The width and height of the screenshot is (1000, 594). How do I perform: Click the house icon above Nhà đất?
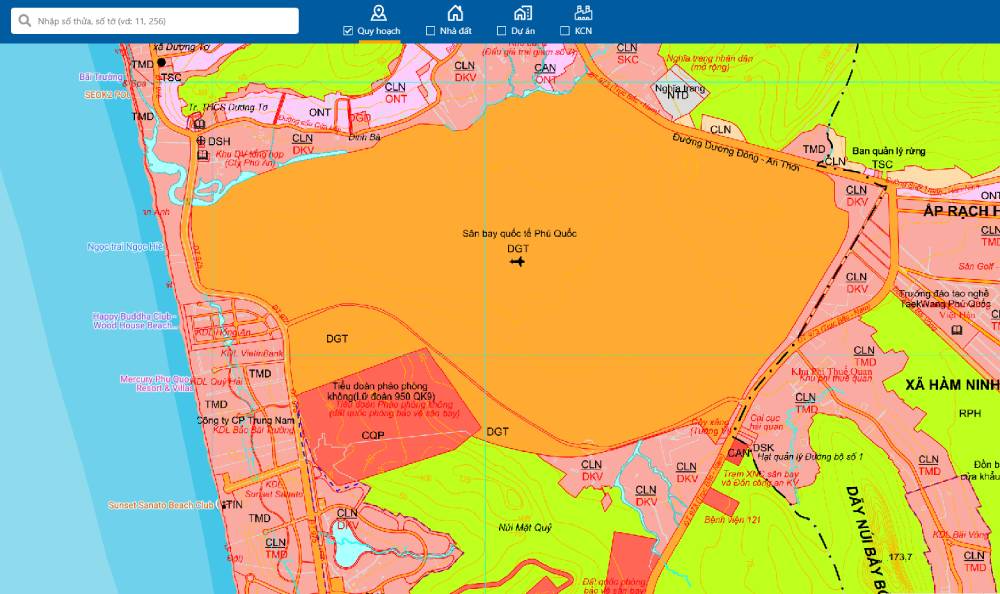tap(455, 12)
